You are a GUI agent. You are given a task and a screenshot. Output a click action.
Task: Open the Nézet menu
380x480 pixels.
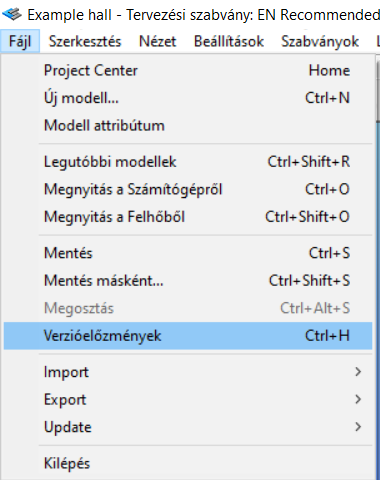coord(157,41)
